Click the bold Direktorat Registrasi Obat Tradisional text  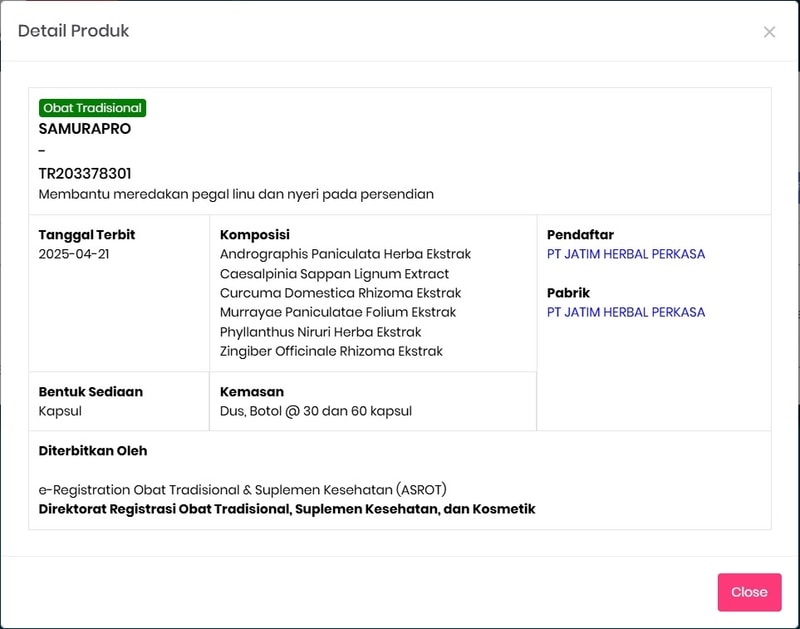pos(287,509)
